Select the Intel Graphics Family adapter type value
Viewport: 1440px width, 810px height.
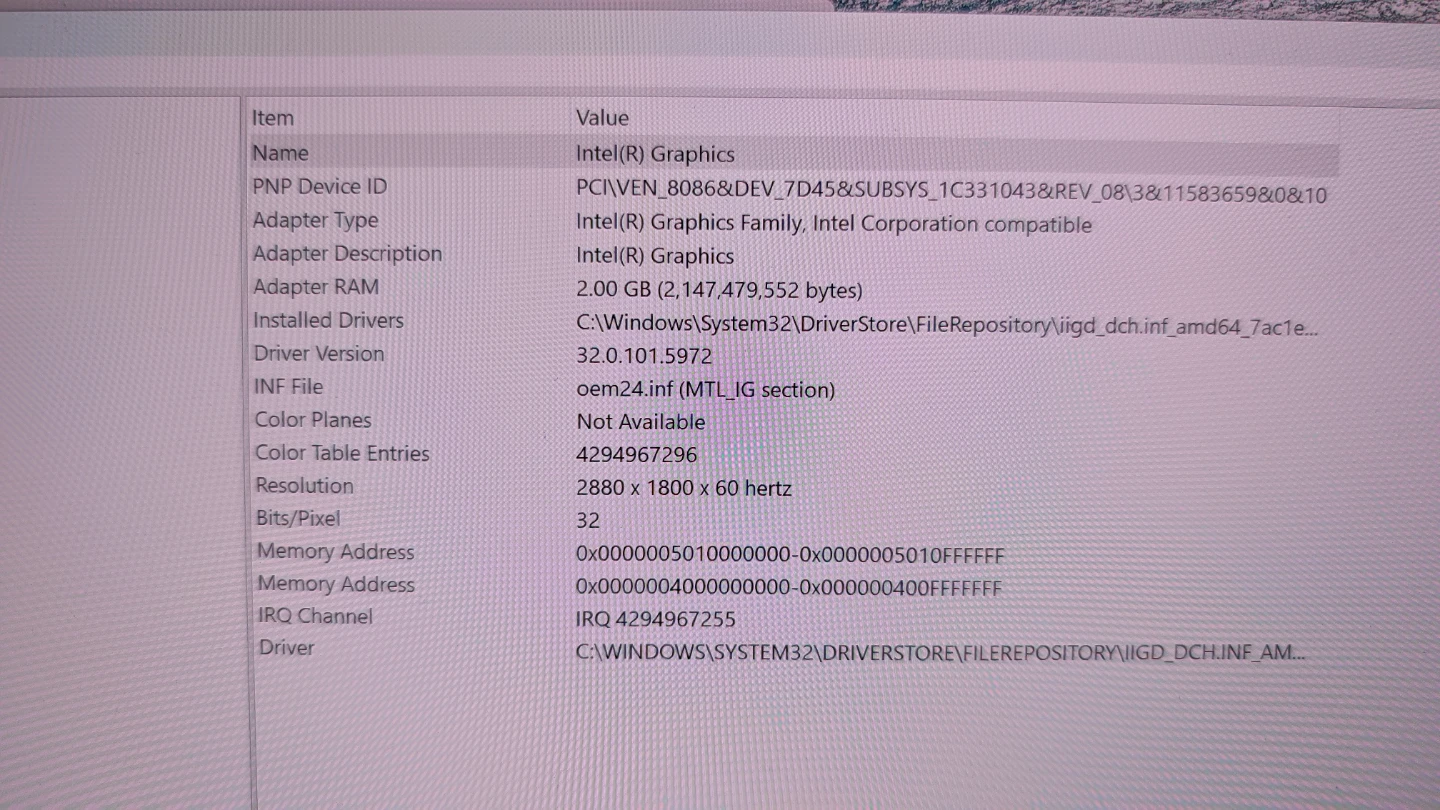point(834,224)
